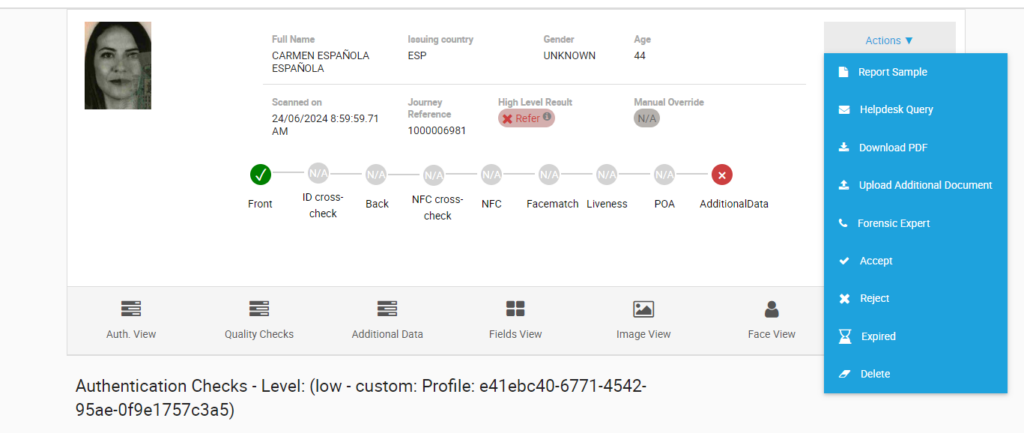This screenshot has width=1024, height=433.
Task: Switch to the Quality Checks tab
Action: (x=259, y=320)
